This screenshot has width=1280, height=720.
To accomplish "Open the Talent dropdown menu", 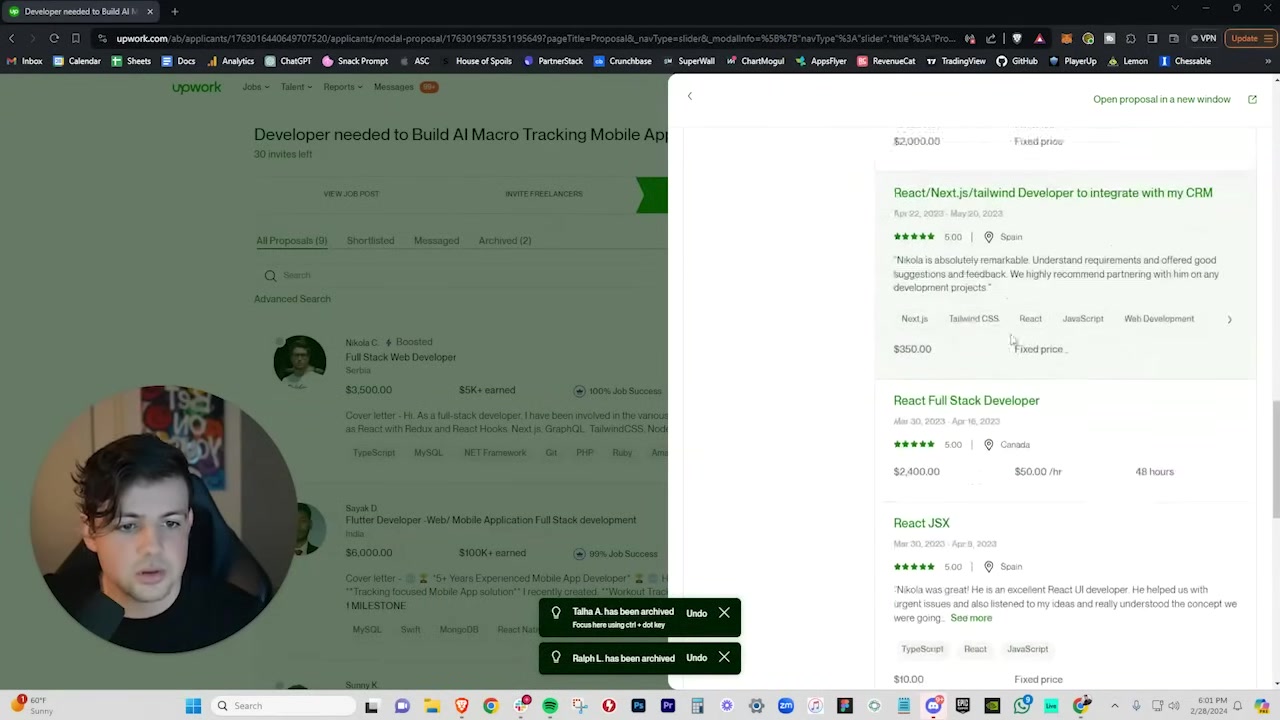I will (x=296, y=87).
